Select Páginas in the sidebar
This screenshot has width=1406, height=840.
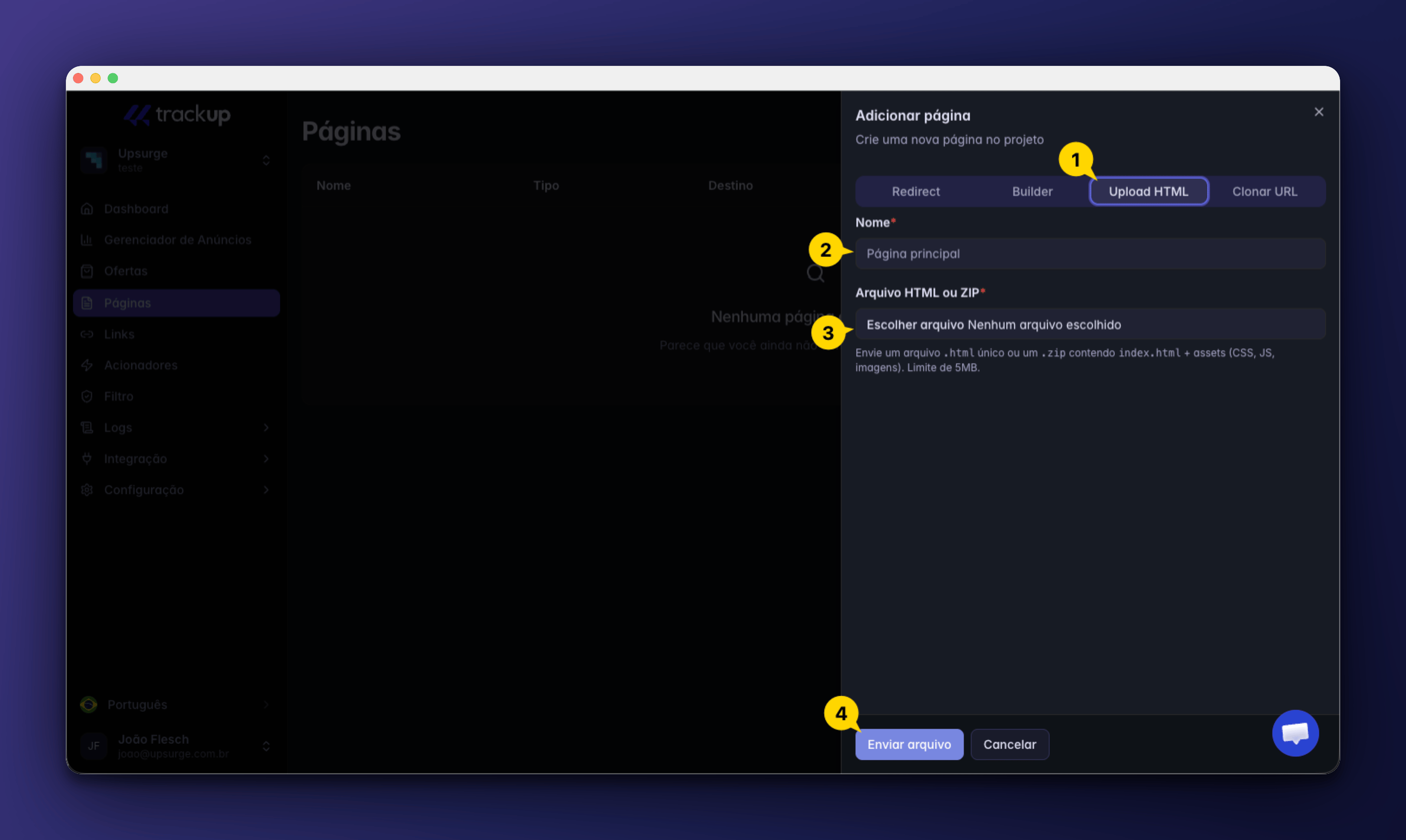tap(176, 303)
